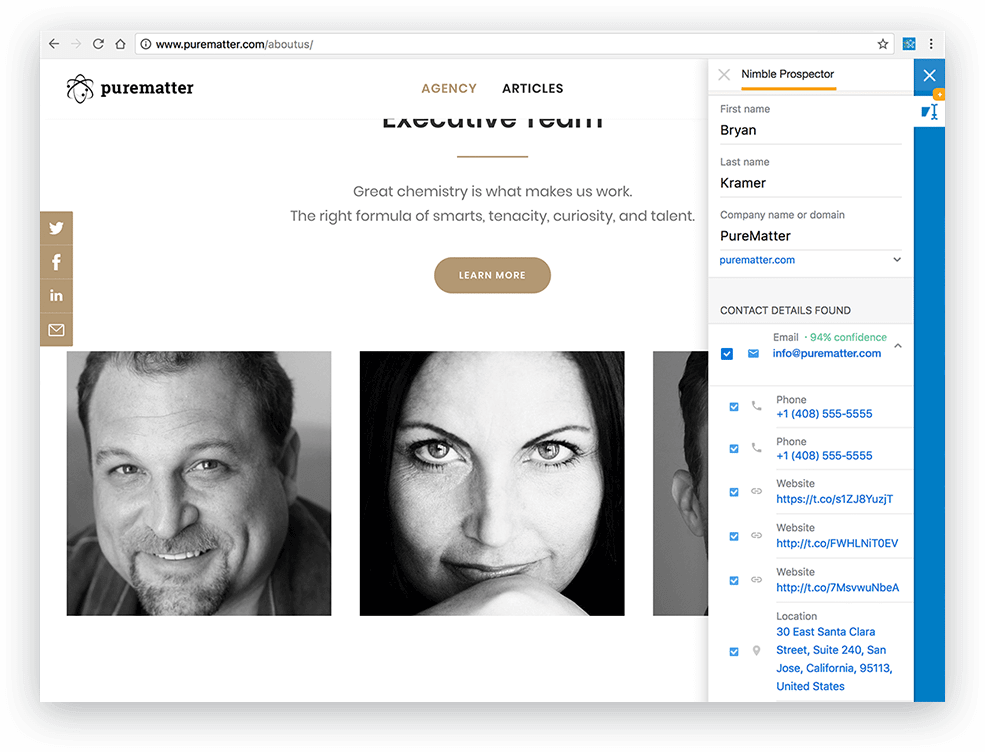Click the Facebook share icon

[56, 262]
